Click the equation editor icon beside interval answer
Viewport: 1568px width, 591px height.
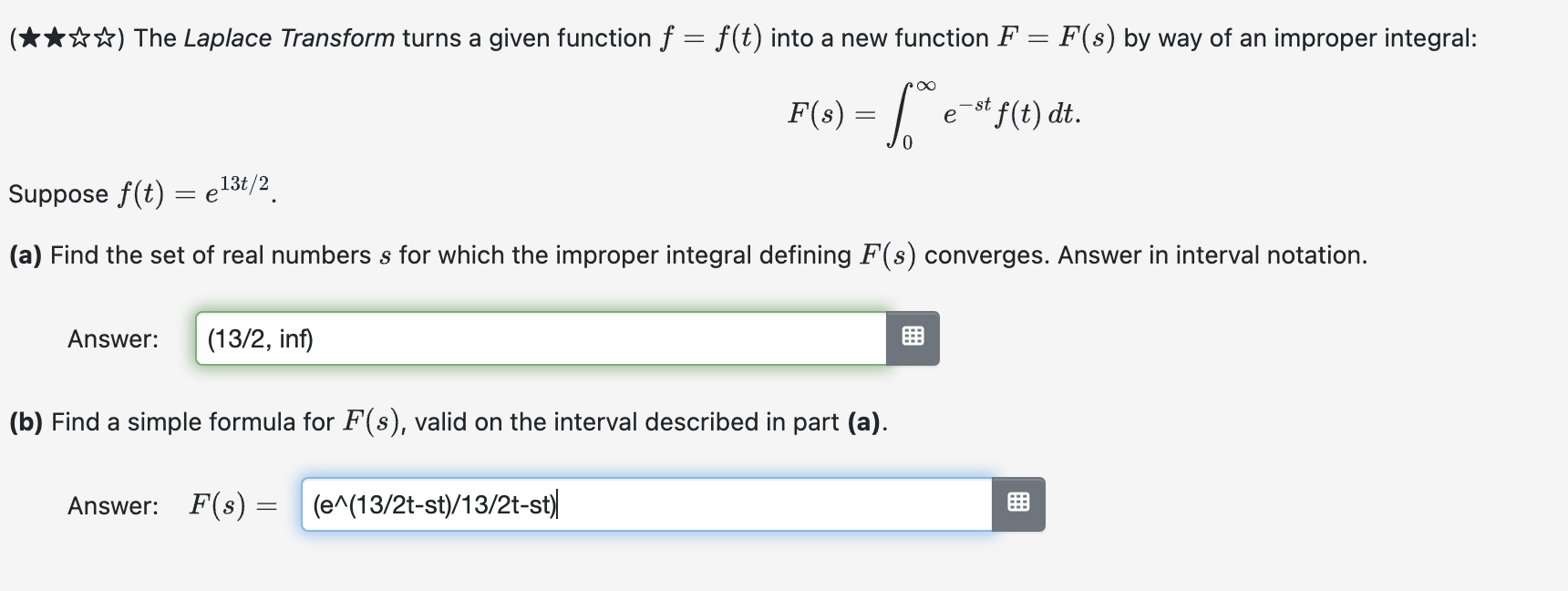point(914,337)
